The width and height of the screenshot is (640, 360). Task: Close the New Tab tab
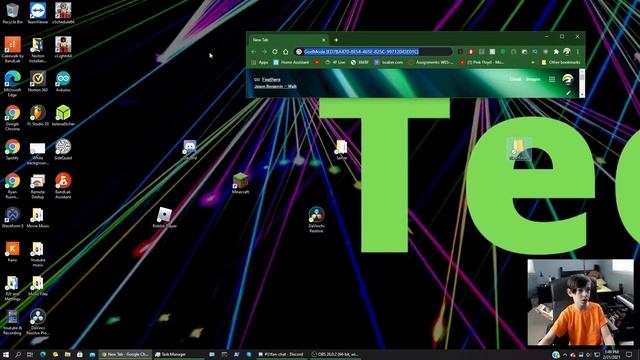[x=324, y=40]
